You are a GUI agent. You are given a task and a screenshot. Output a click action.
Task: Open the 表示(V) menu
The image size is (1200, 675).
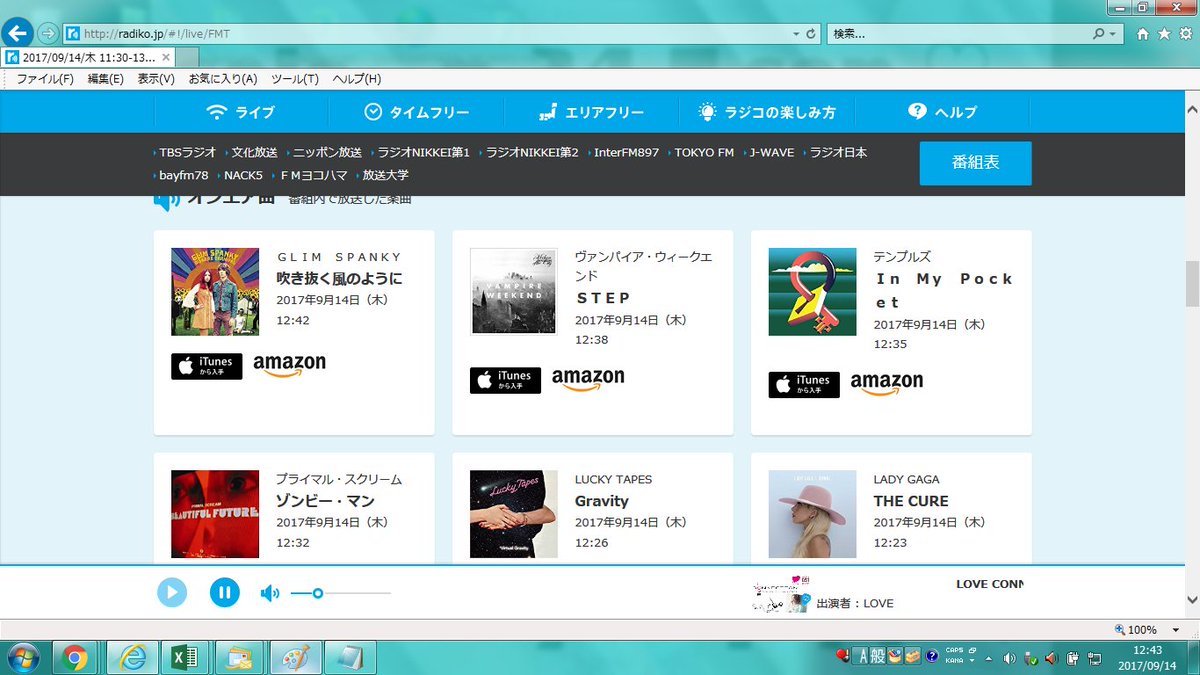[x=156, y=79]
